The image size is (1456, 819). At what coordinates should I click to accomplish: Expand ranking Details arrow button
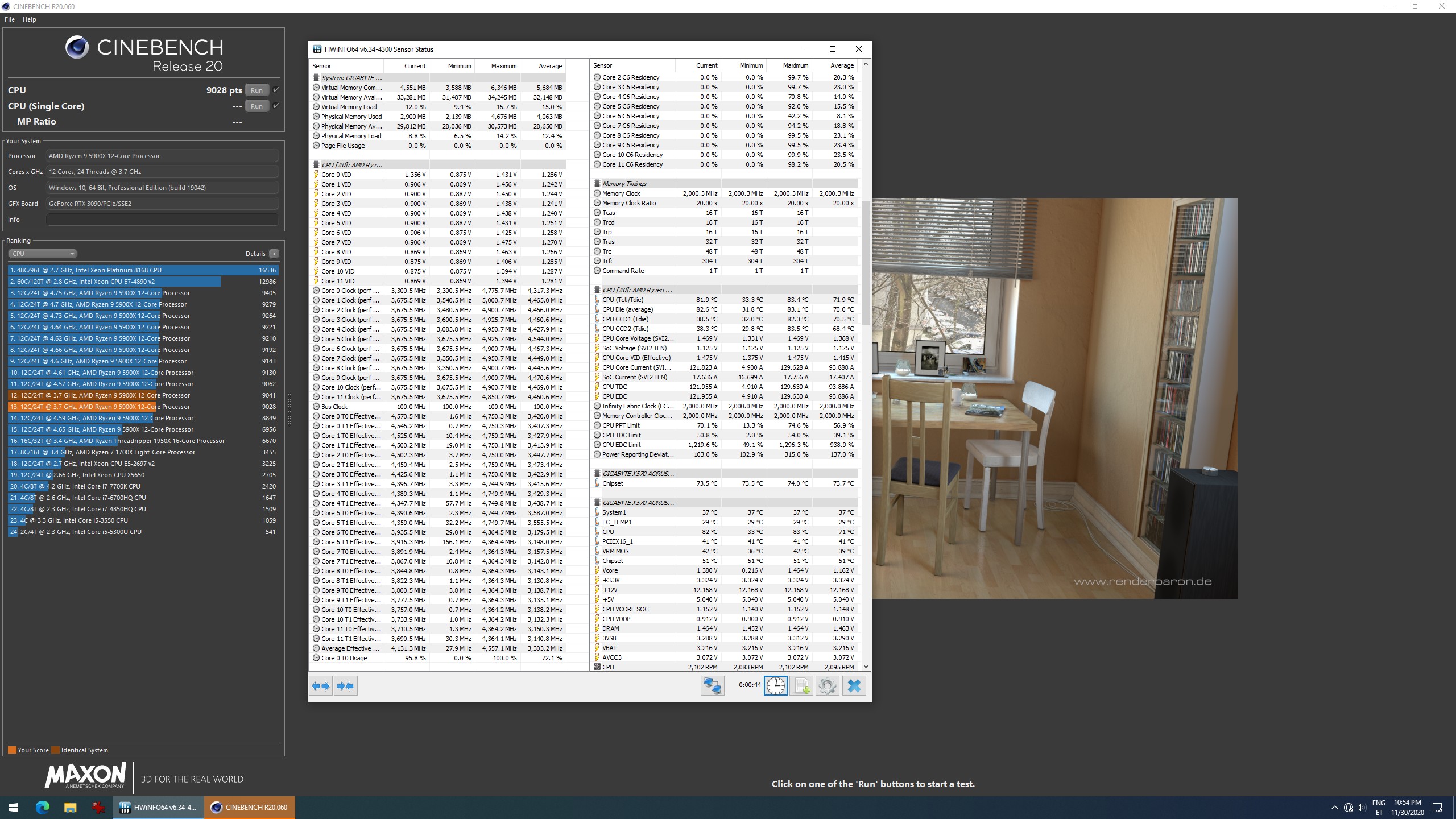tap(274, 254)
